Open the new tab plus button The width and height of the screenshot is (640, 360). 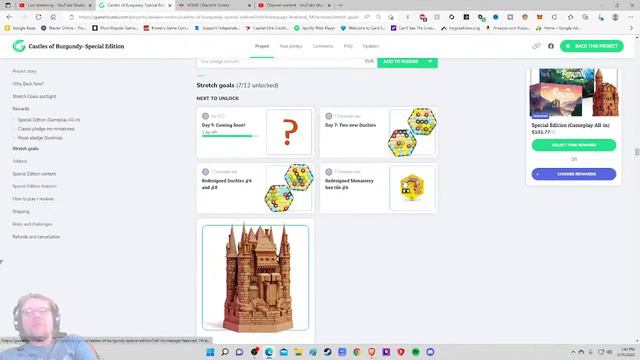coord(340,5)
